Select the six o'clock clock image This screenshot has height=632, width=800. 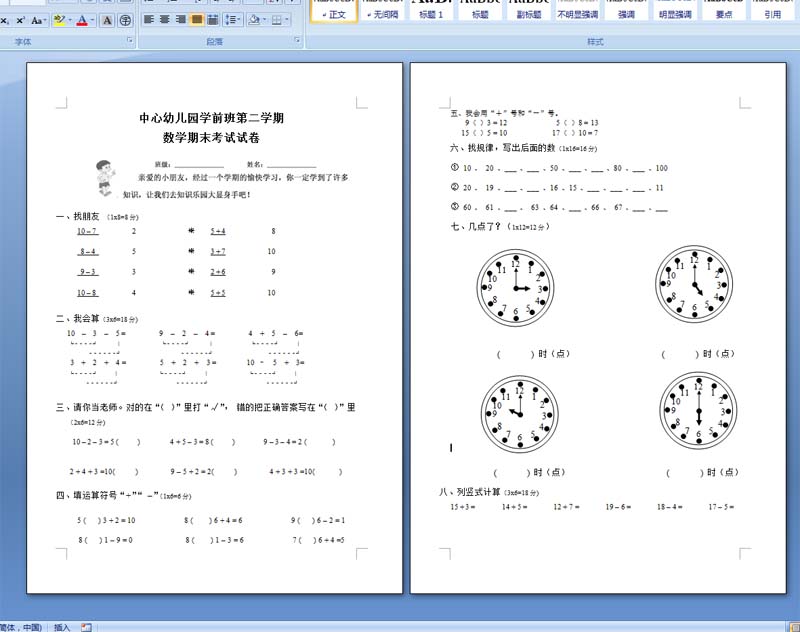(x=698, y=411)
